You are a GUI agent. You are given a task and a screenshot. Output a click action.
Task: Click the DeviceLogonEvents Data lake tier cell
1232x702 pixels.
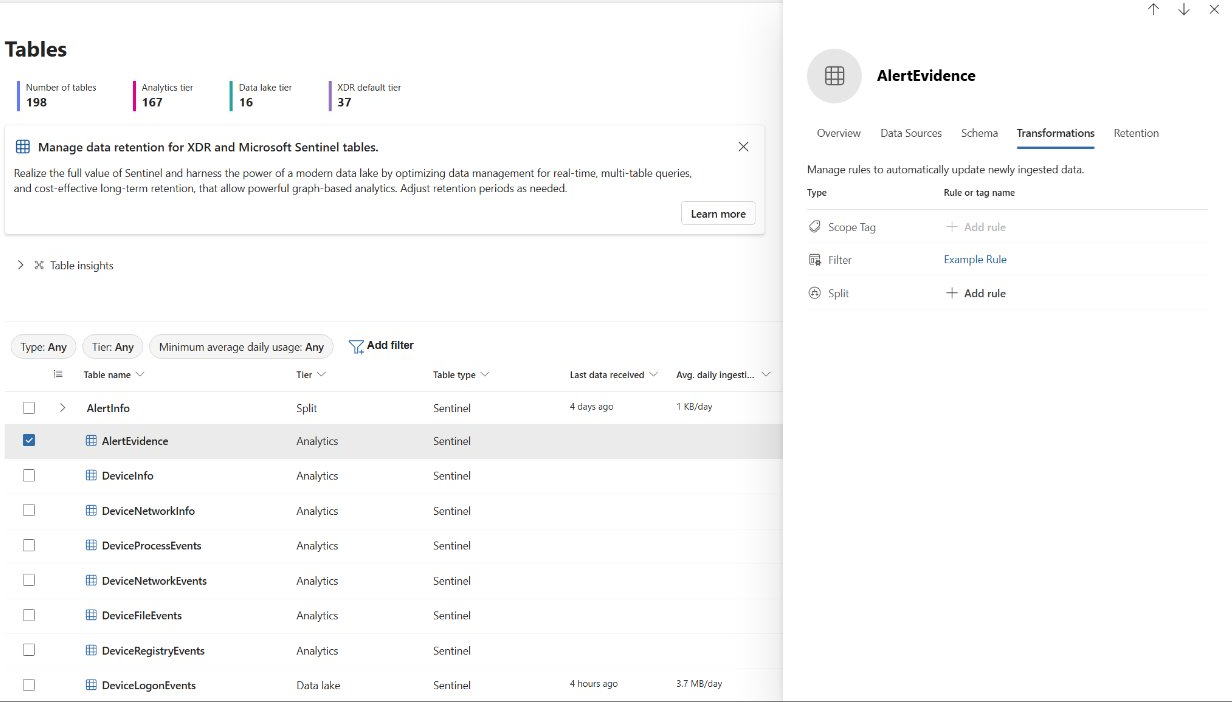[319, 686]
